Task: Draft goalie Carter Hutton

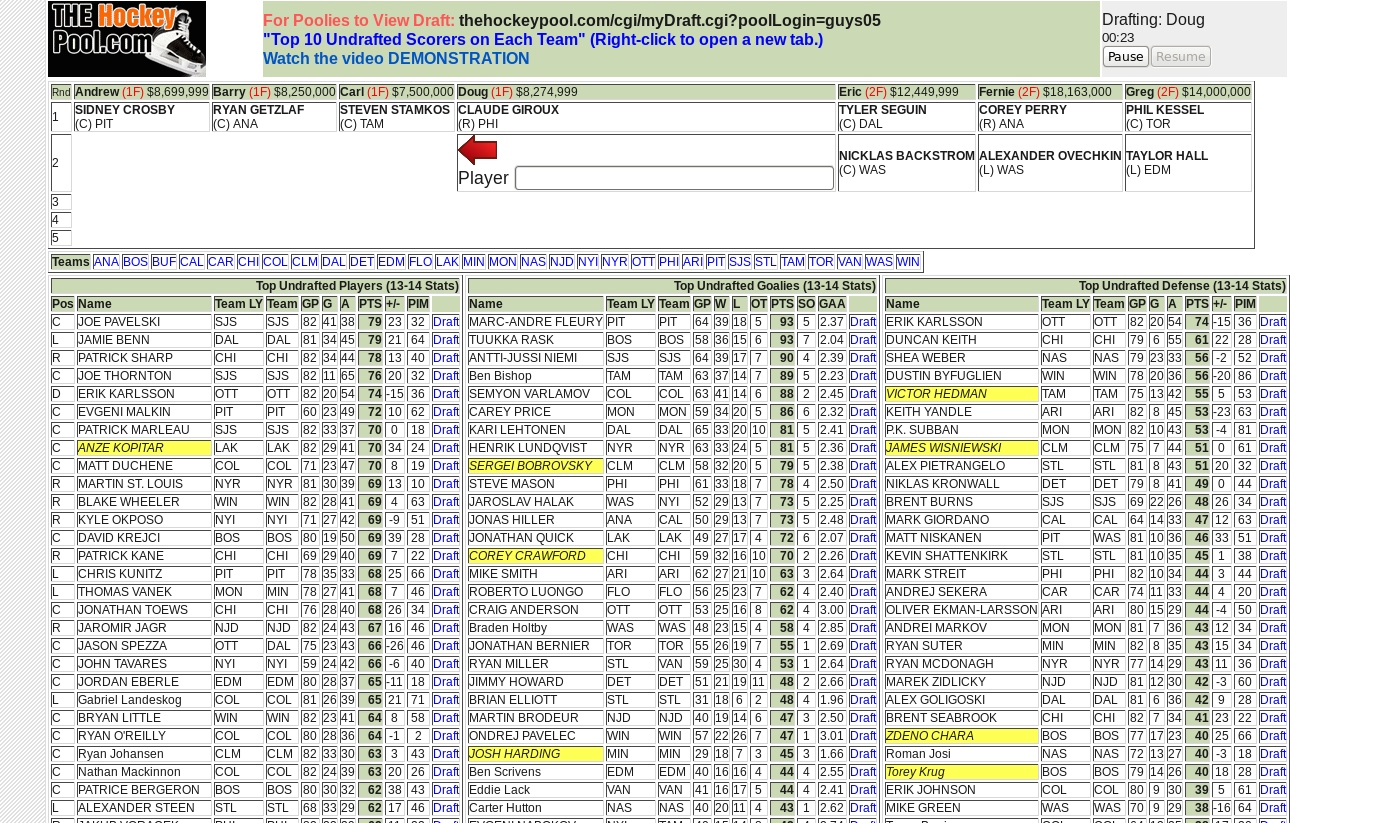Action: click(863, 808)
